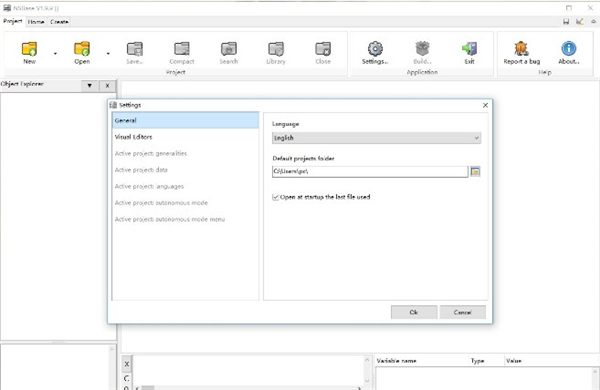Close the Settings dialog with X
This screenshot has height=390, width=600.
point(485,105)
